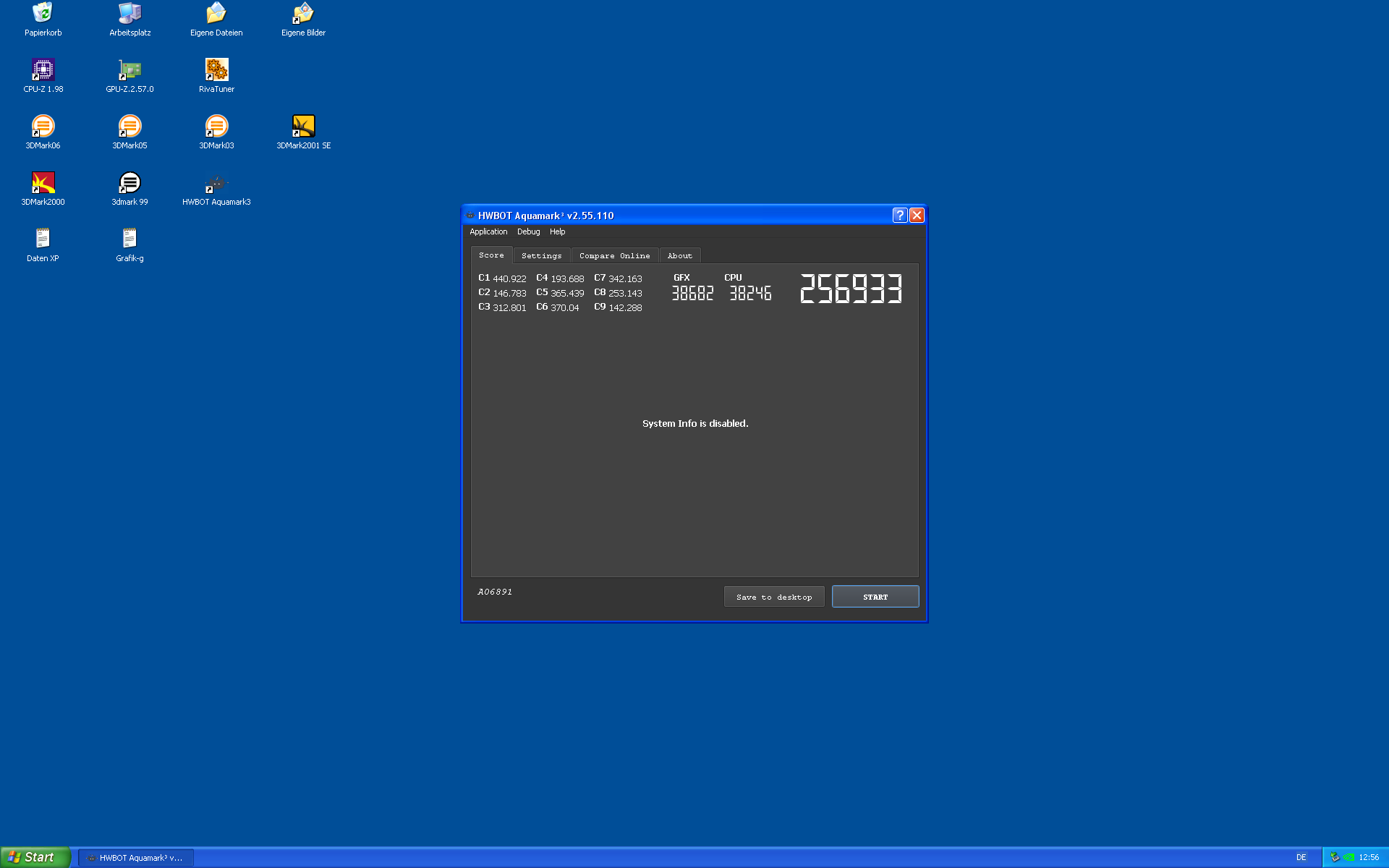Click the C5 value 365.439
Screen dimensions: 1389x868
coord(567,293)
